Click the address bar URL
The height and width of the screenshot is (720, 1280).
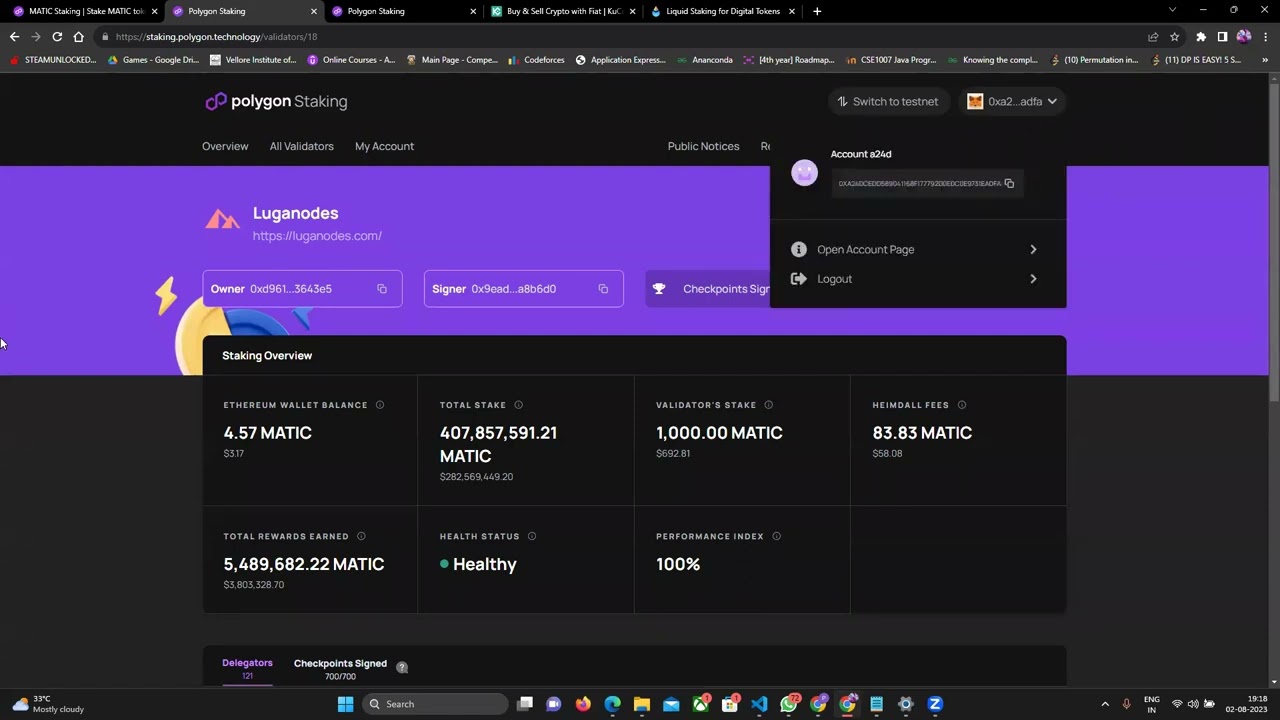(x=216, y=37)
